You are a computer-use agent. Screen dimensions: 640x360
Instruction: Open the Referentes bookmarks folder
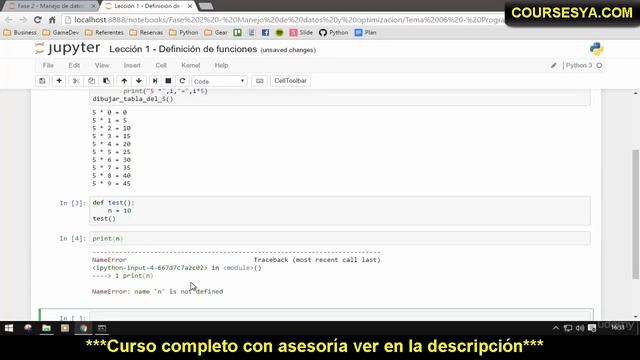(104, 33)
